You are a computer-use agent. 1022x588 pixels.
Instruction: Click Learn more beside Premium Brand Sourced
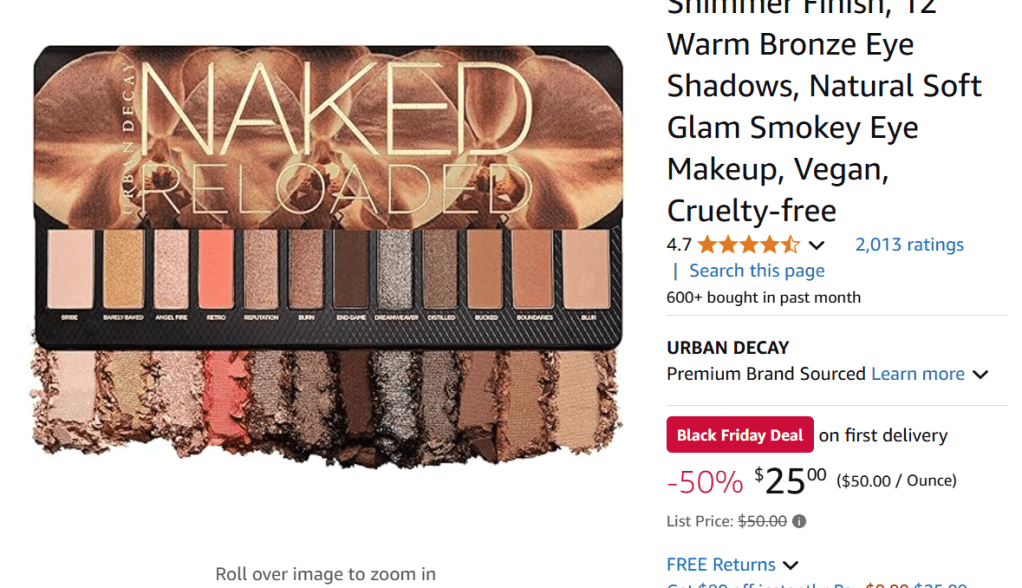pyautogui.click(x=918, y=374)
